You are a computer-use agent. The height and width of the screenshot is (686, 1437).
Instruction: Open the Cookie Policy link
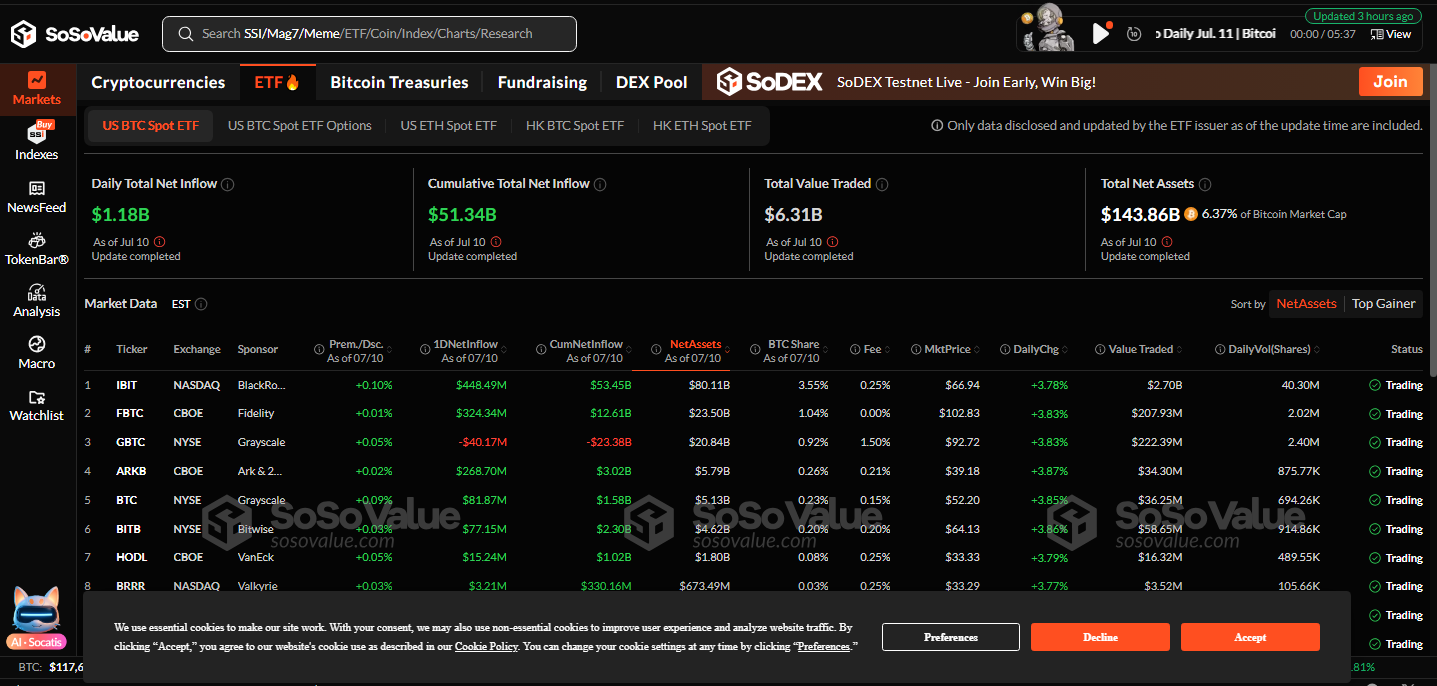[486, 647]
